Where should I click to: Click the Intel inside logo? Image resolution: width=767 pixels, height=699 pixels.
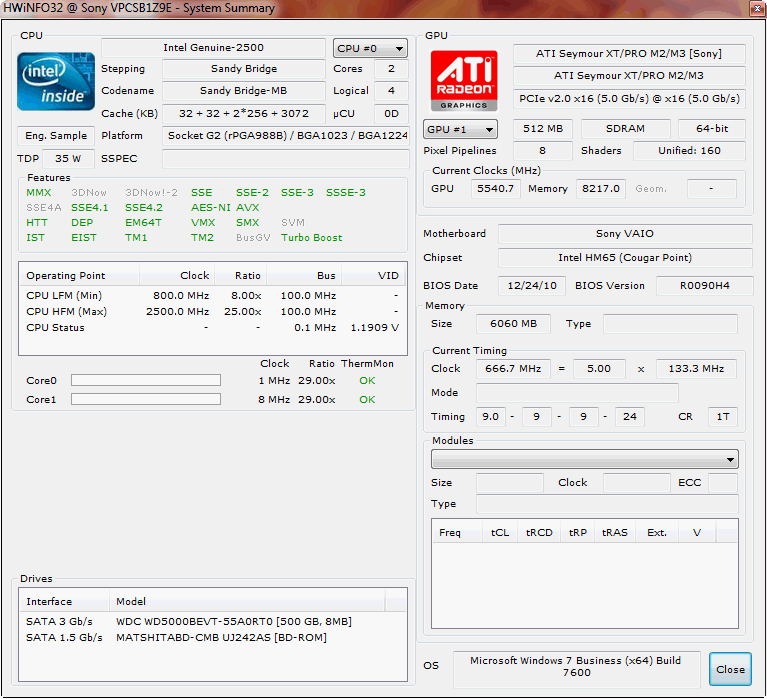[x=56, y=81]
